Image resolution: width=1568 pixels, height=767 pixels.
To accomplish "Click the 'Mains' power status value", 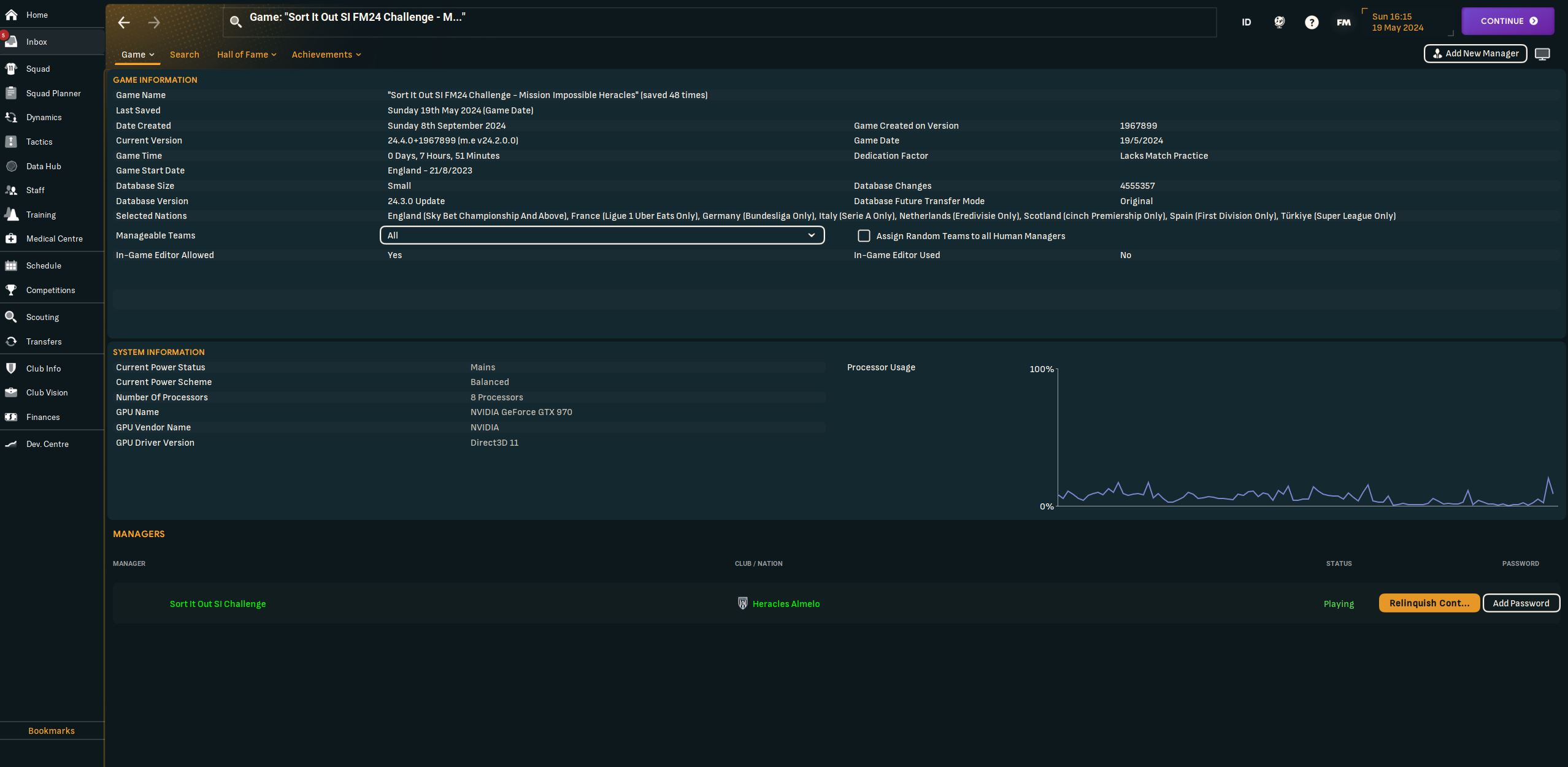I will point(483,367).
